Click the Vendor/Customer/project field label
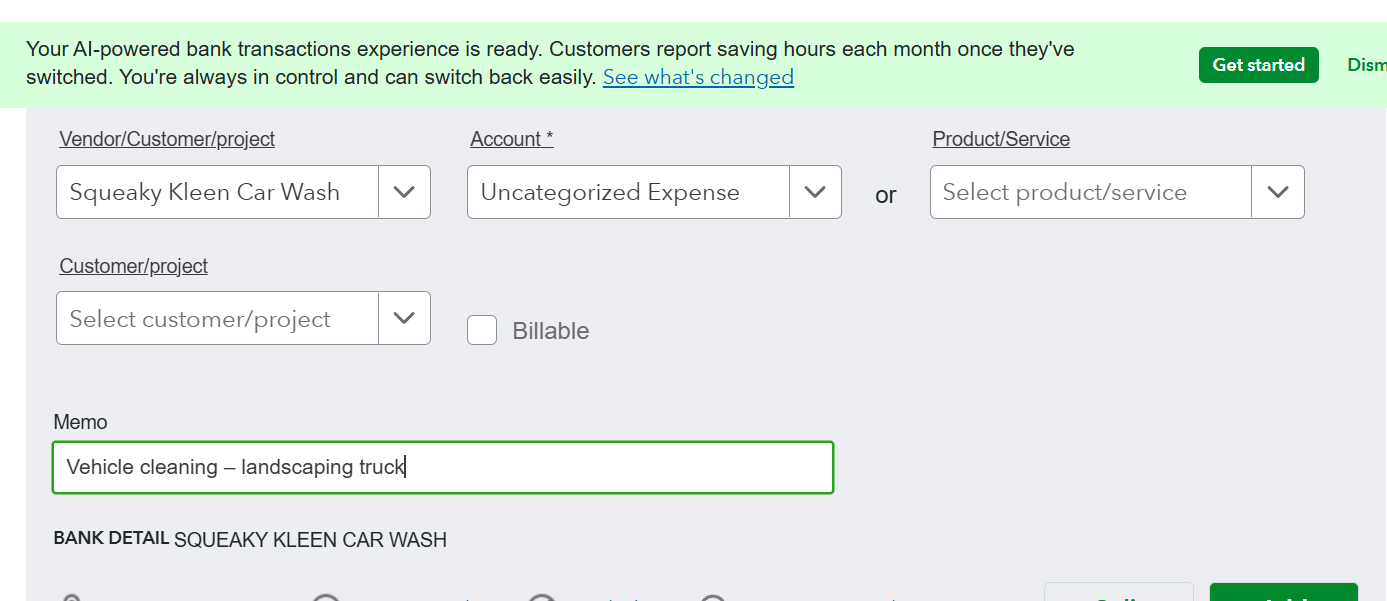This screenshot has height=601, width=1387. (x=167, y=139)
